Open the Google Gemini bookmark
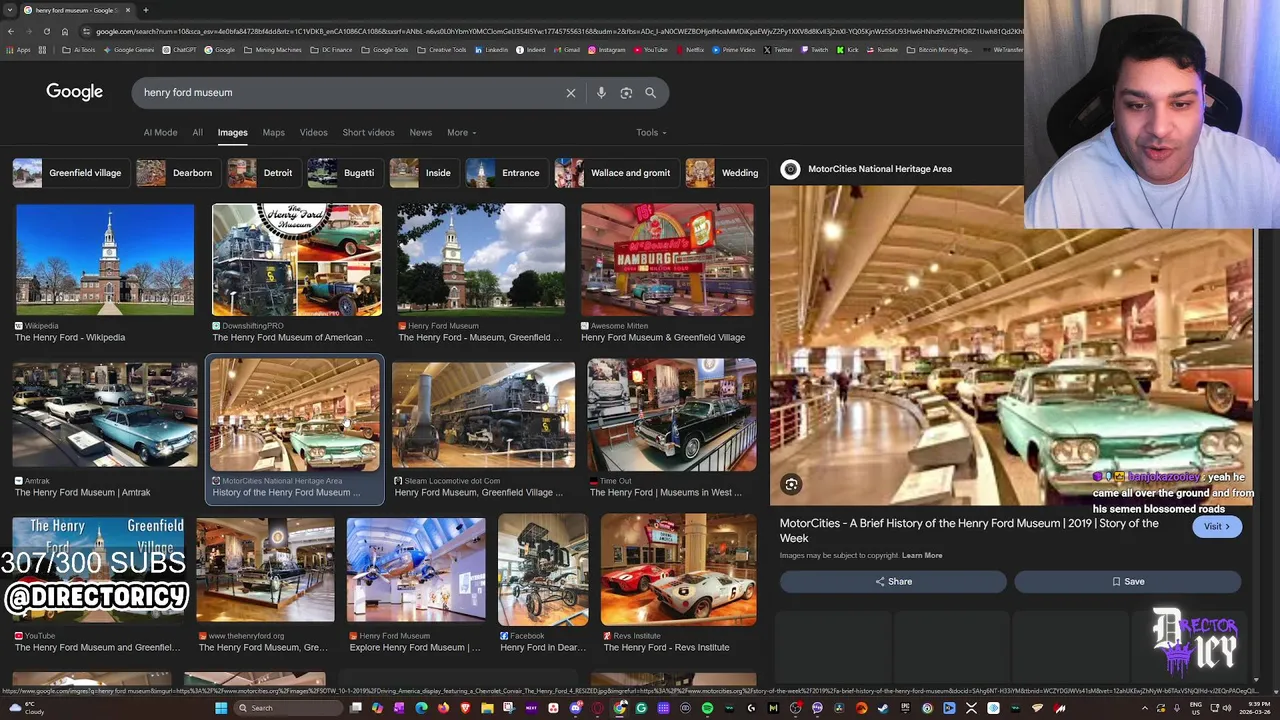 pyautogui.click(x=129, y=50)
